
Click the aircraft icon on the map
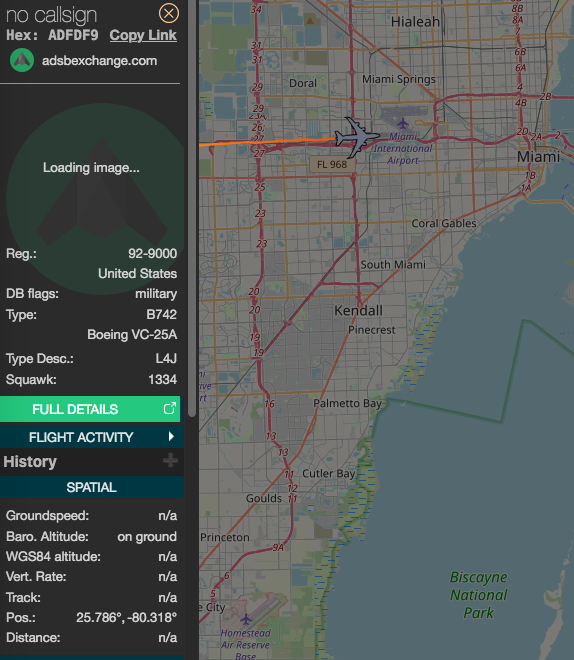(x=357, y=137)
